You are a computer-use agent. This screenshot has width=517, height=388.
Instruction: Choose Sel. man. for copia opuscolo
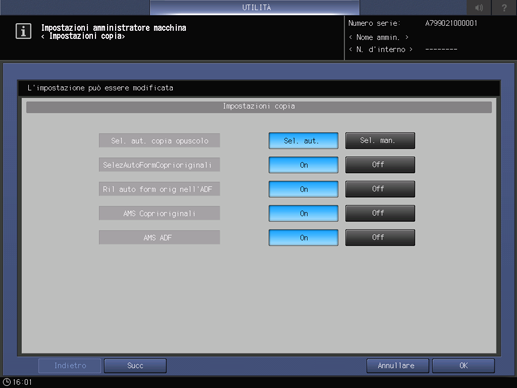(380, 140)
